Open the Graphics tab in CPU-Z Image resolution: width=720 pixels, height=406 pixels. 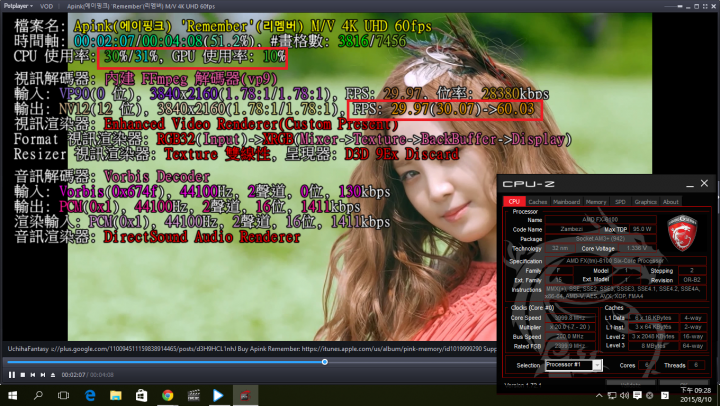click(646, 202)
